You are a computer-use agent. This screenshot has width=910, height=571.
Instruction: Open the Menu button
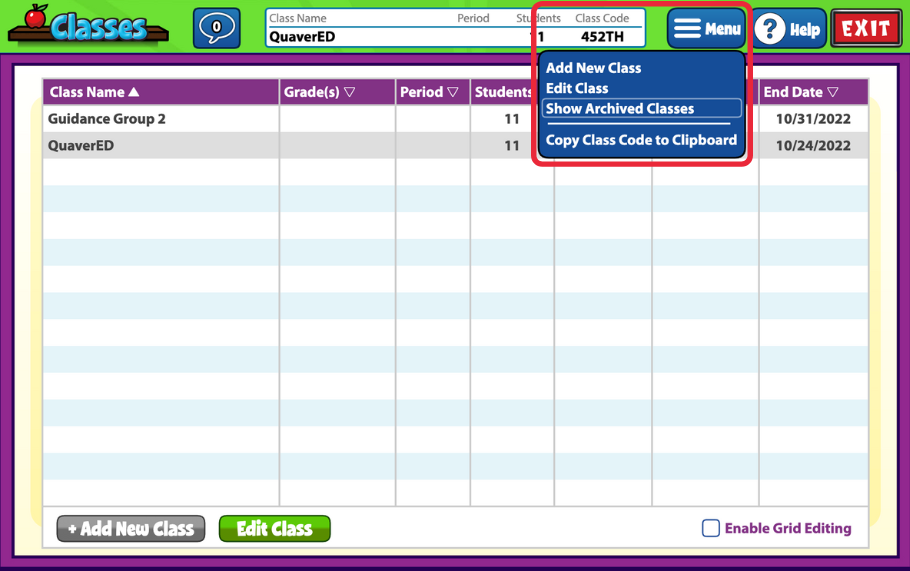coord(706,28)
